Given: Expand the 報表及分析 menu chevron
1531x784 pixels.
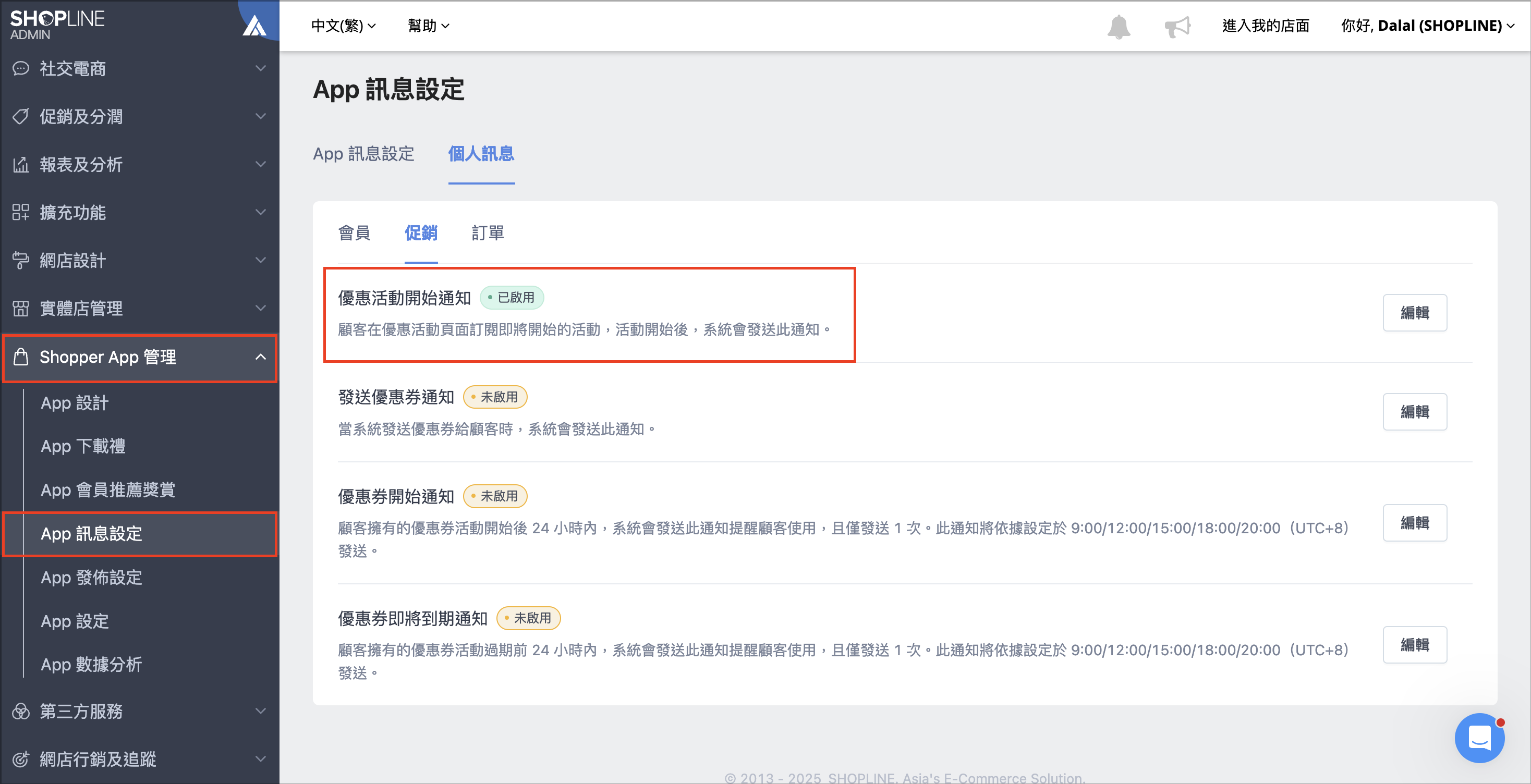Looking at the screenshot, I should pyautogui.click(x=260, y=165).
